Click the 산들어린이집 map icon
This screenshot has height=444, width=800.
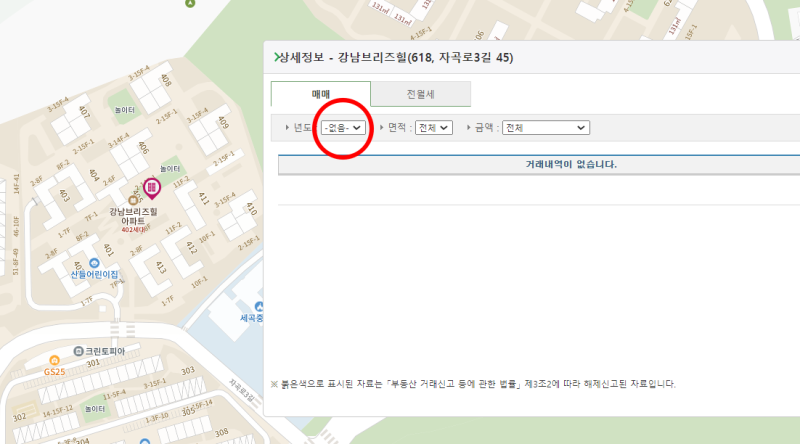click(x=94, y=263)
